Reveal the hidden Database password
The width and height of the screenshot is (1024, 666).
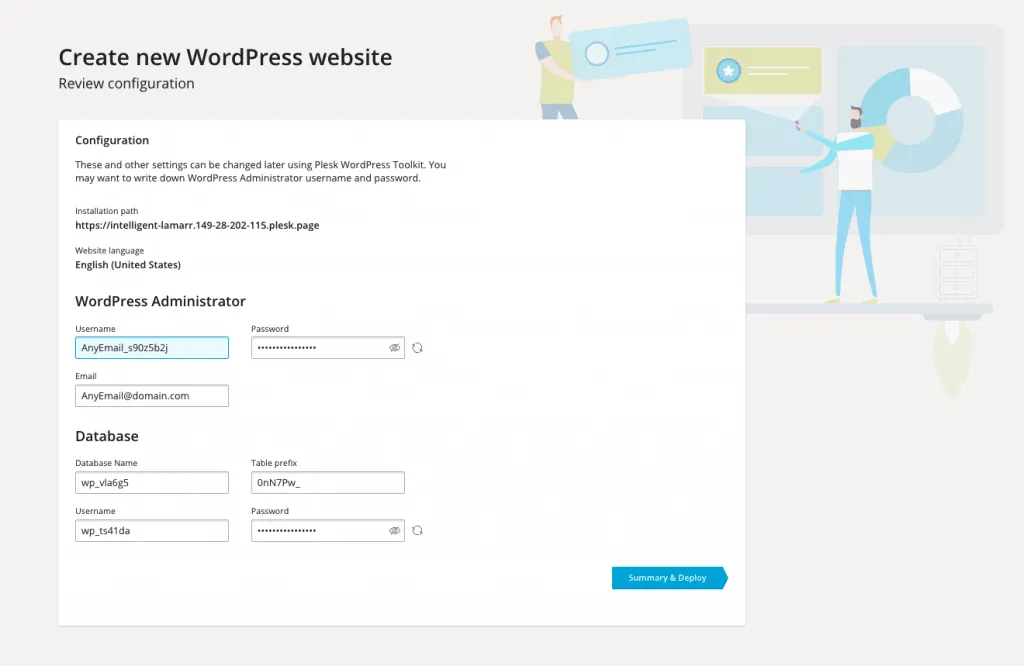click(x=394, y=530)
